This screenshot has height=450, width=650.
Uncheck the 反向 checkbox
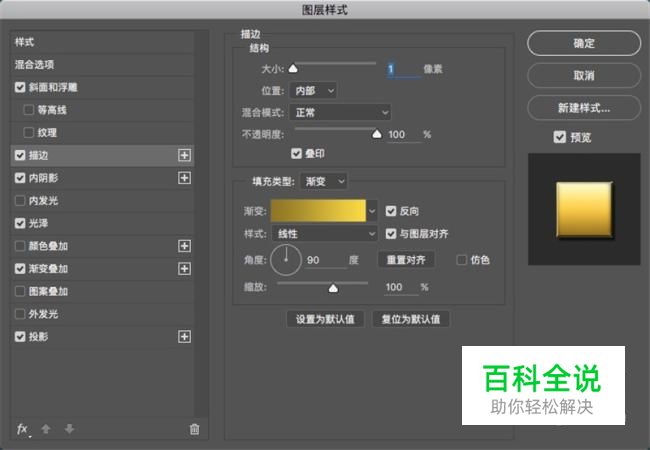(x=391, y=211)
